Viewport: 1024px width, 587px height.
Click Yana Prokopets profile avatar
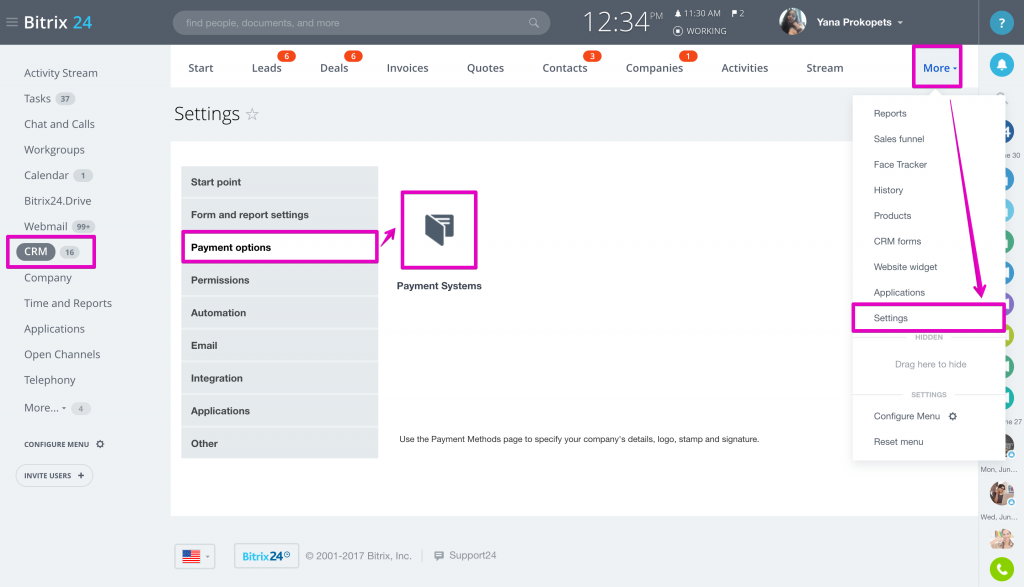click(792, 22)
